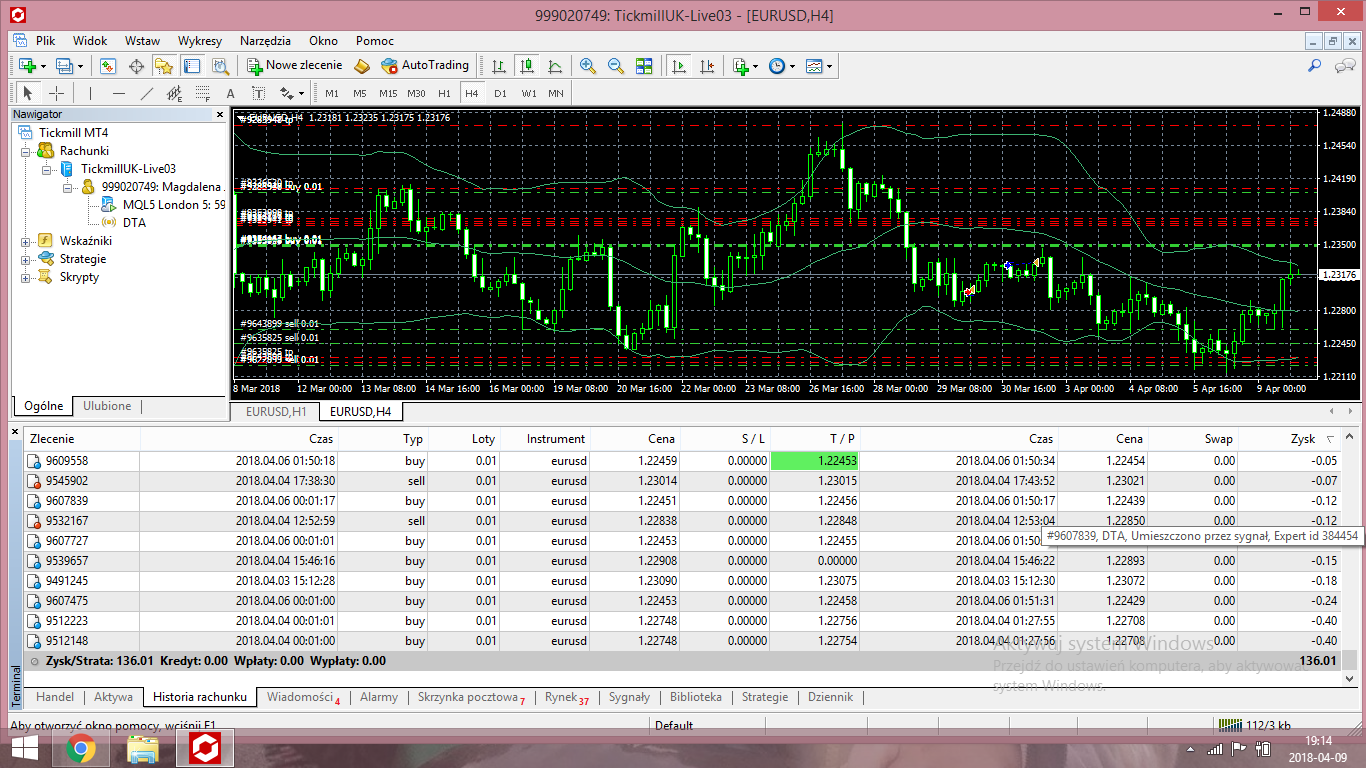Screen dimensions: 1366x768
Task: Open the new chart toolbar icon
Action: click(x=27, y=66)
